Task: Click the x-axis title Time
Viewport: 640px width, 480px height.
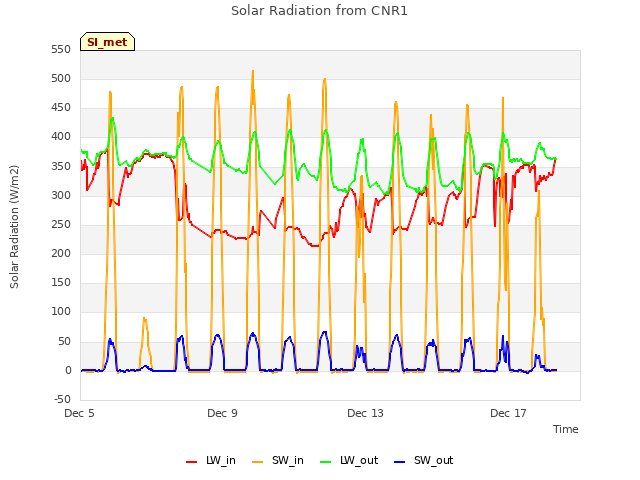Action: (565, 429)
